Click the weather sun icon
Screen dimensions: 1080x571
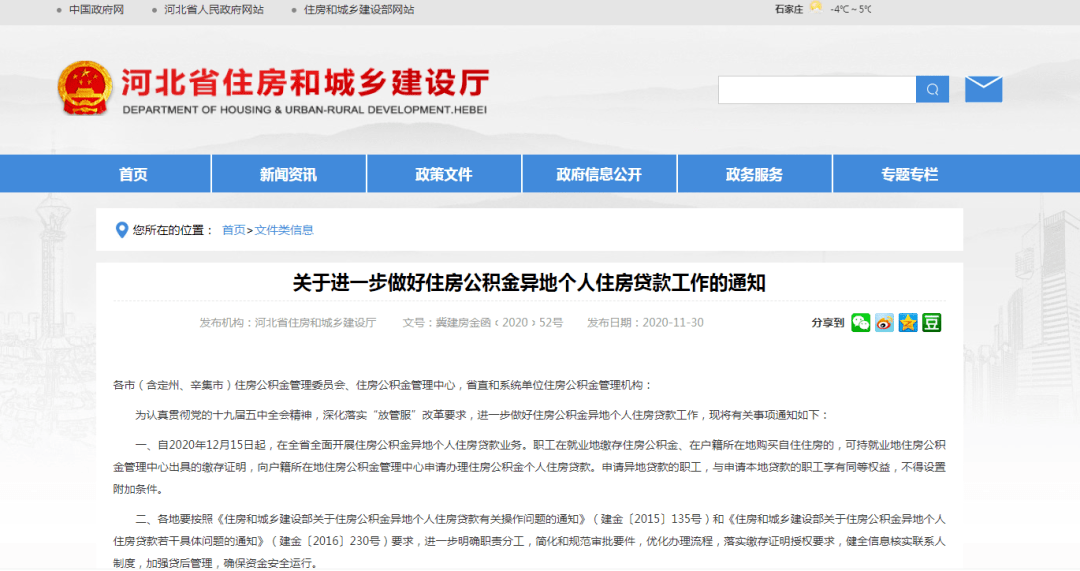click(816, 8)
